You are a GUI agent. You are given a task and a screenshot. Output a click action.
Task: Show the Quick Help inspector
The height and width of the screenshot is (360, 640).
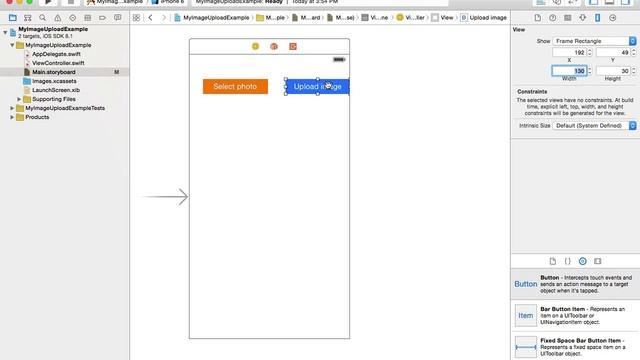click(x=552, y=18)
